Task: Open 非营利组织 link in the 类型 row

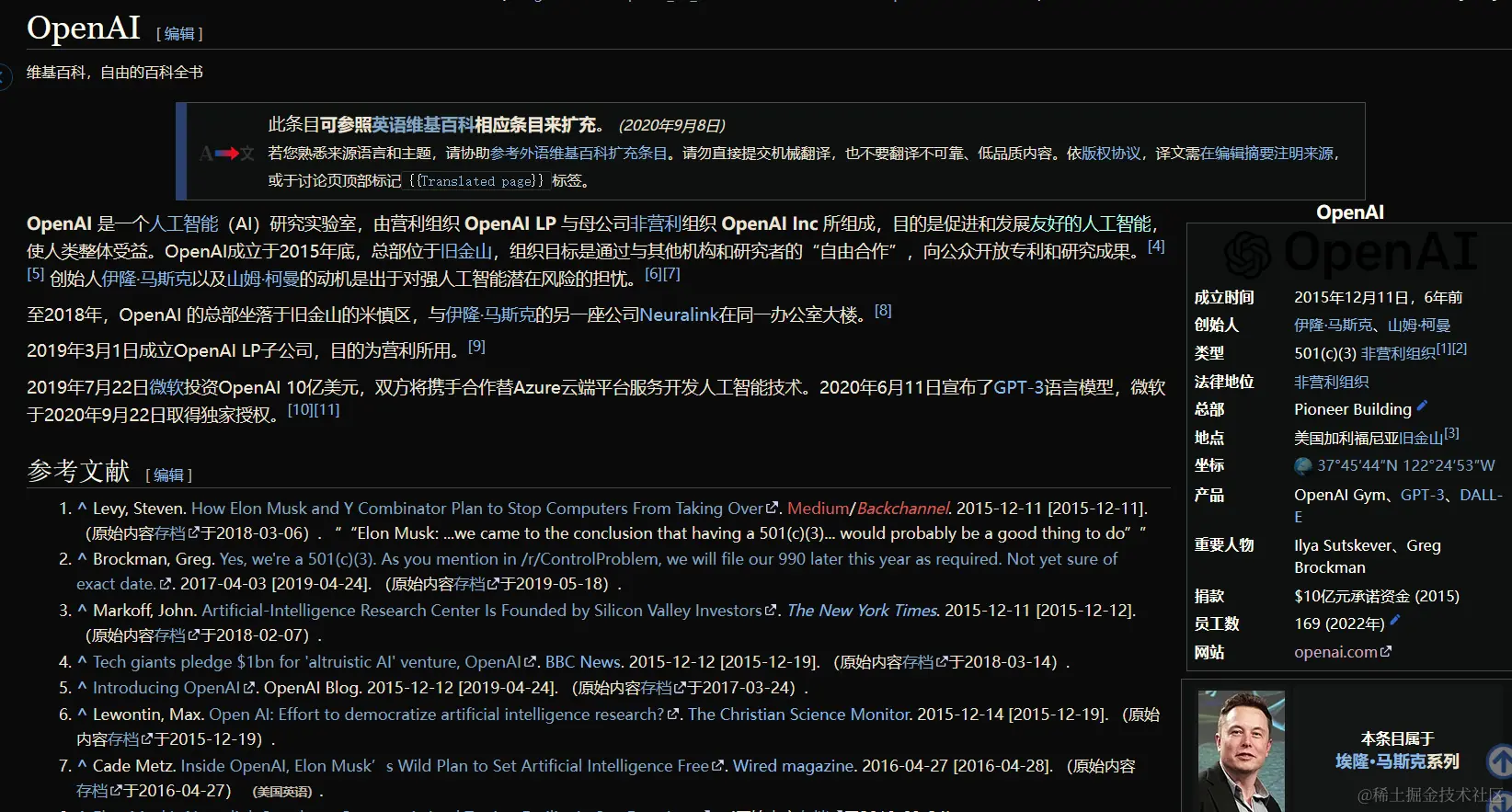Action: tap(1398, 354)
